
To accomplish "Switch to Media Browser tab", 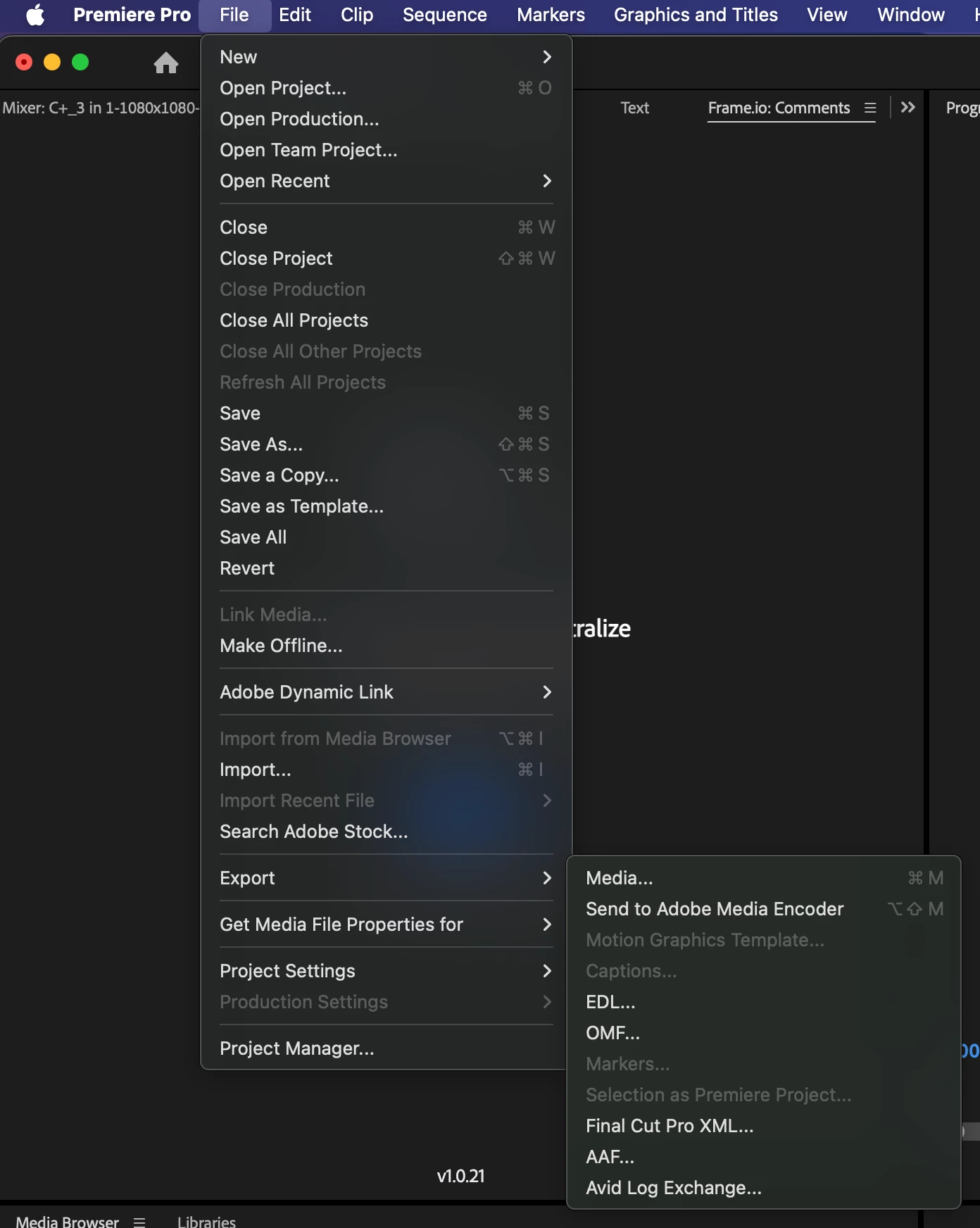I will (68, 1222).
